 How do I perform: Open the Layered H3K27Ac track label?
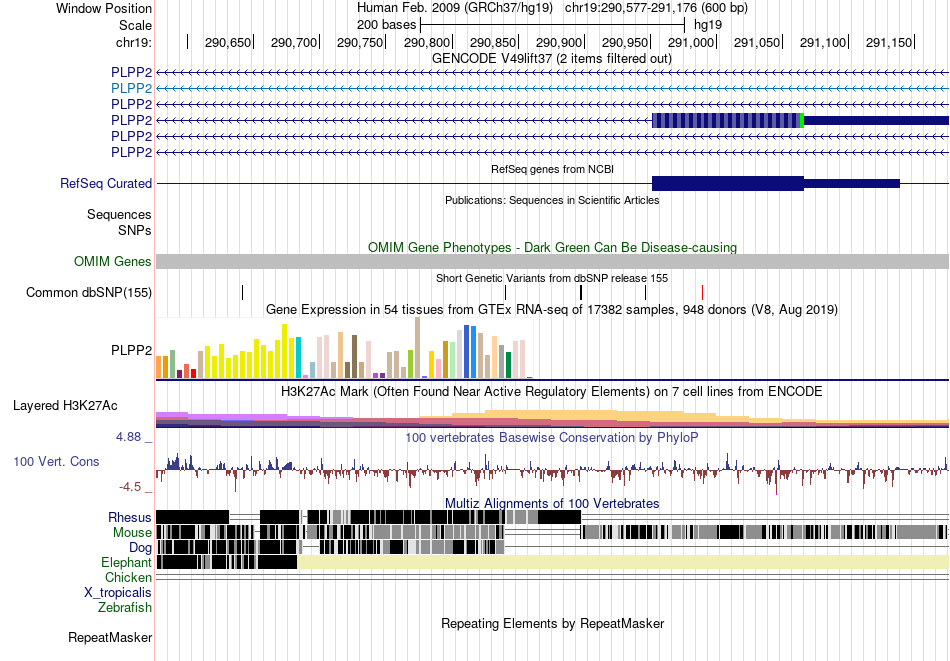[65, 406]
